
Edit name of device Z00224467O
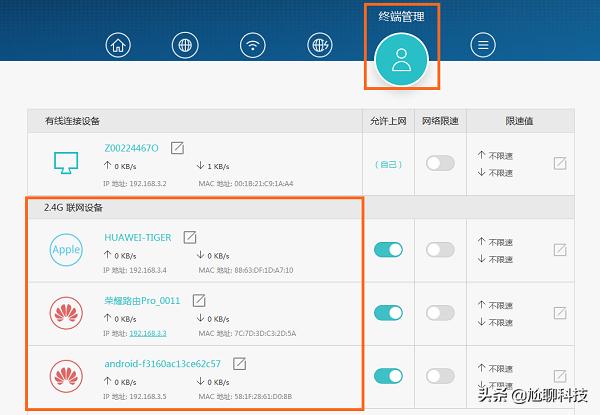[177, 148]
